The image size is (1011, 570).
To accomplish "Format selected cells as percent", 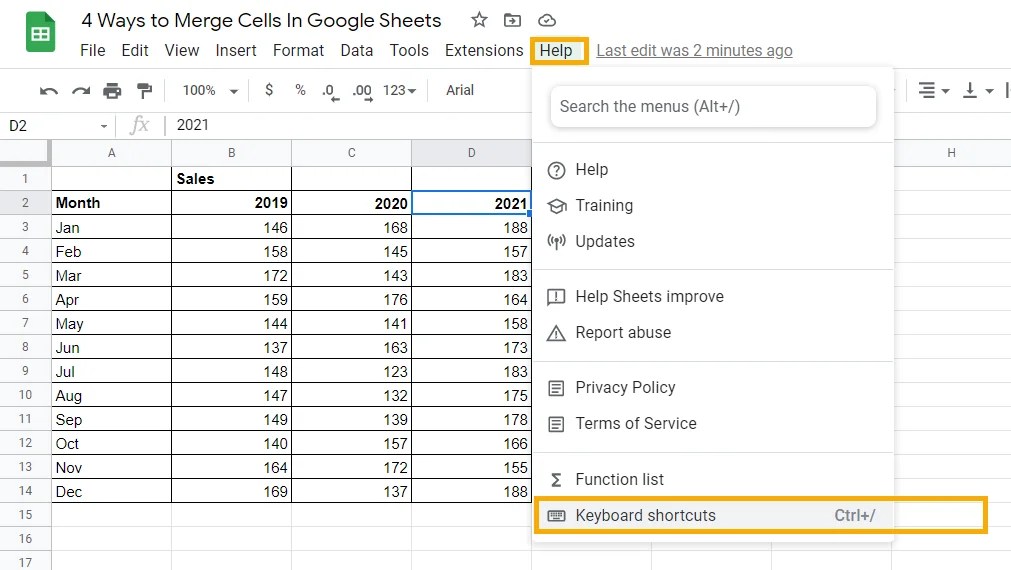I will [300, 90].
